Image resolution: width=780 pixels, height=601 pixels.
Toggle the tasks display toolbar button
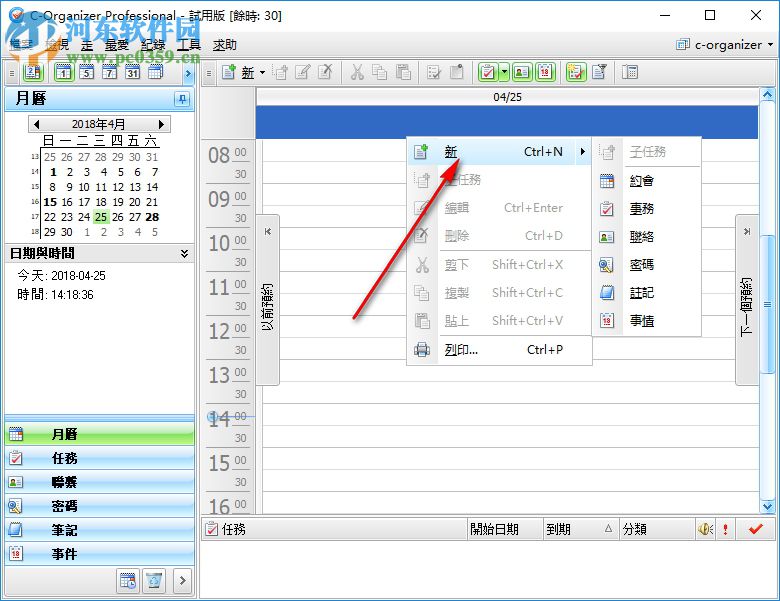tap(488, 73)
